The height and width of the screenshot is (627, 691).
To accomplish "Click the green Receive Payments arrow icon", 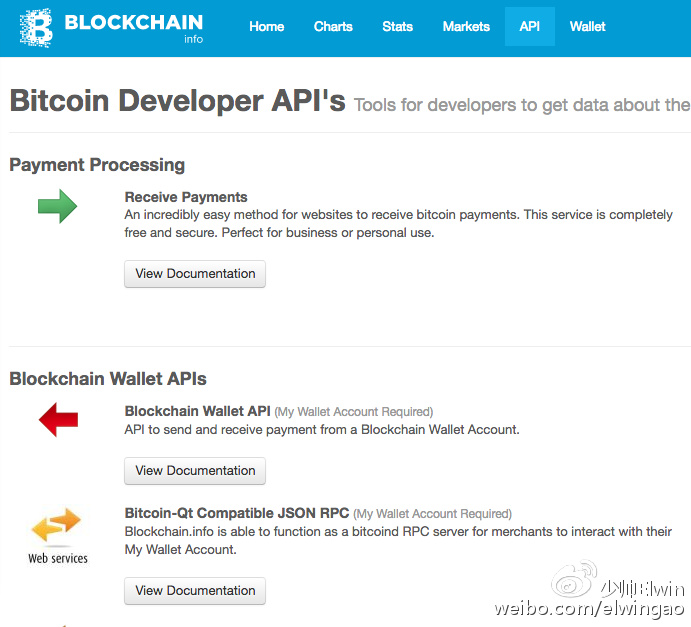I will [x=58, y=207].
